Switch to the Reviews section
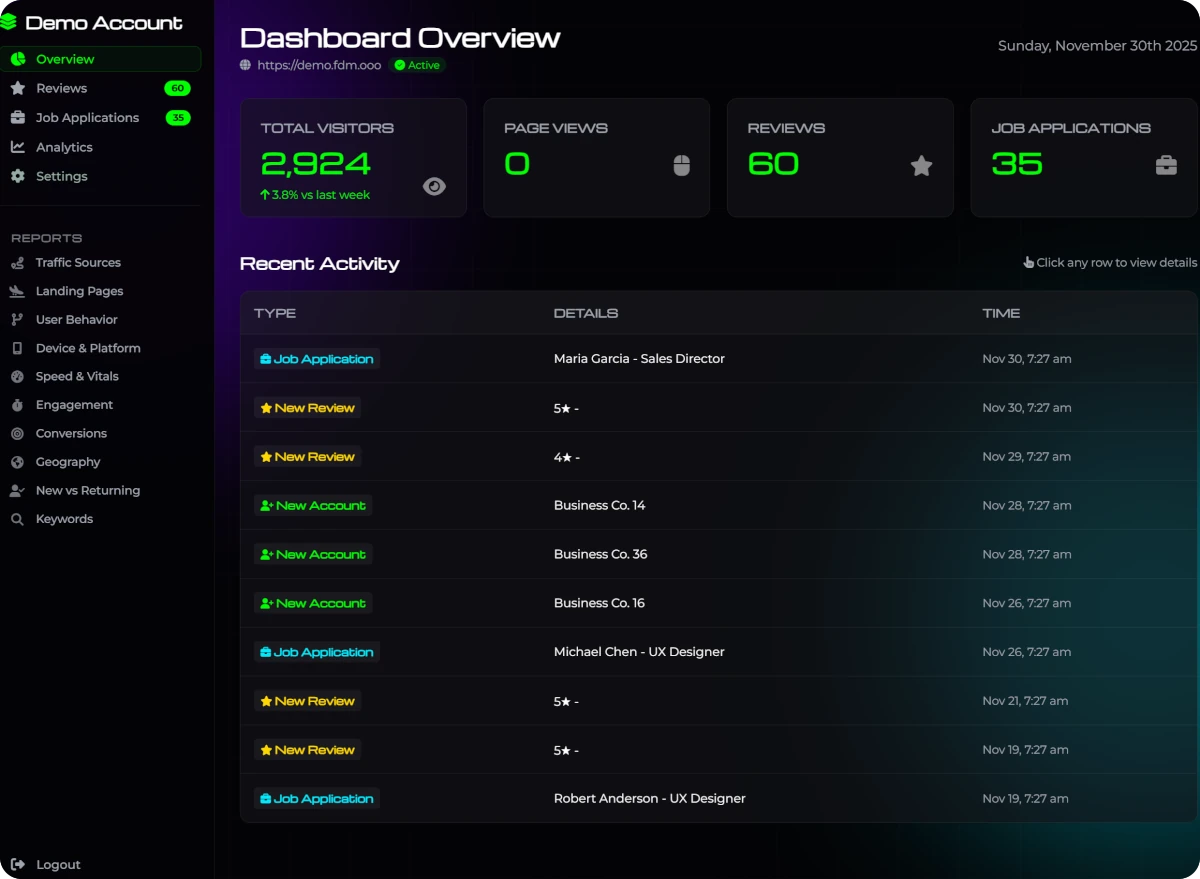The width and height of the screenshot is (1200, 879). pos(61,88)
